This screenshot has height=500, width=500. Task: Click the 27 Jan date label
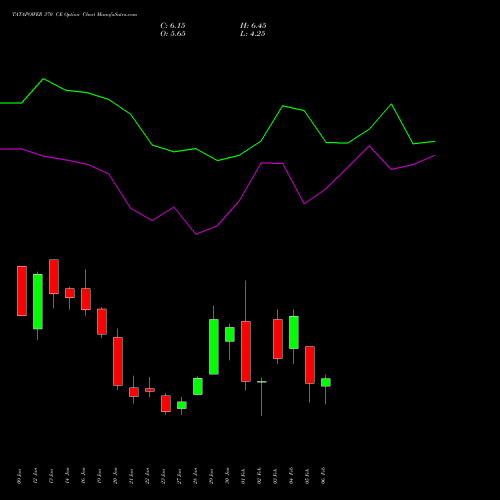[180, 476]
